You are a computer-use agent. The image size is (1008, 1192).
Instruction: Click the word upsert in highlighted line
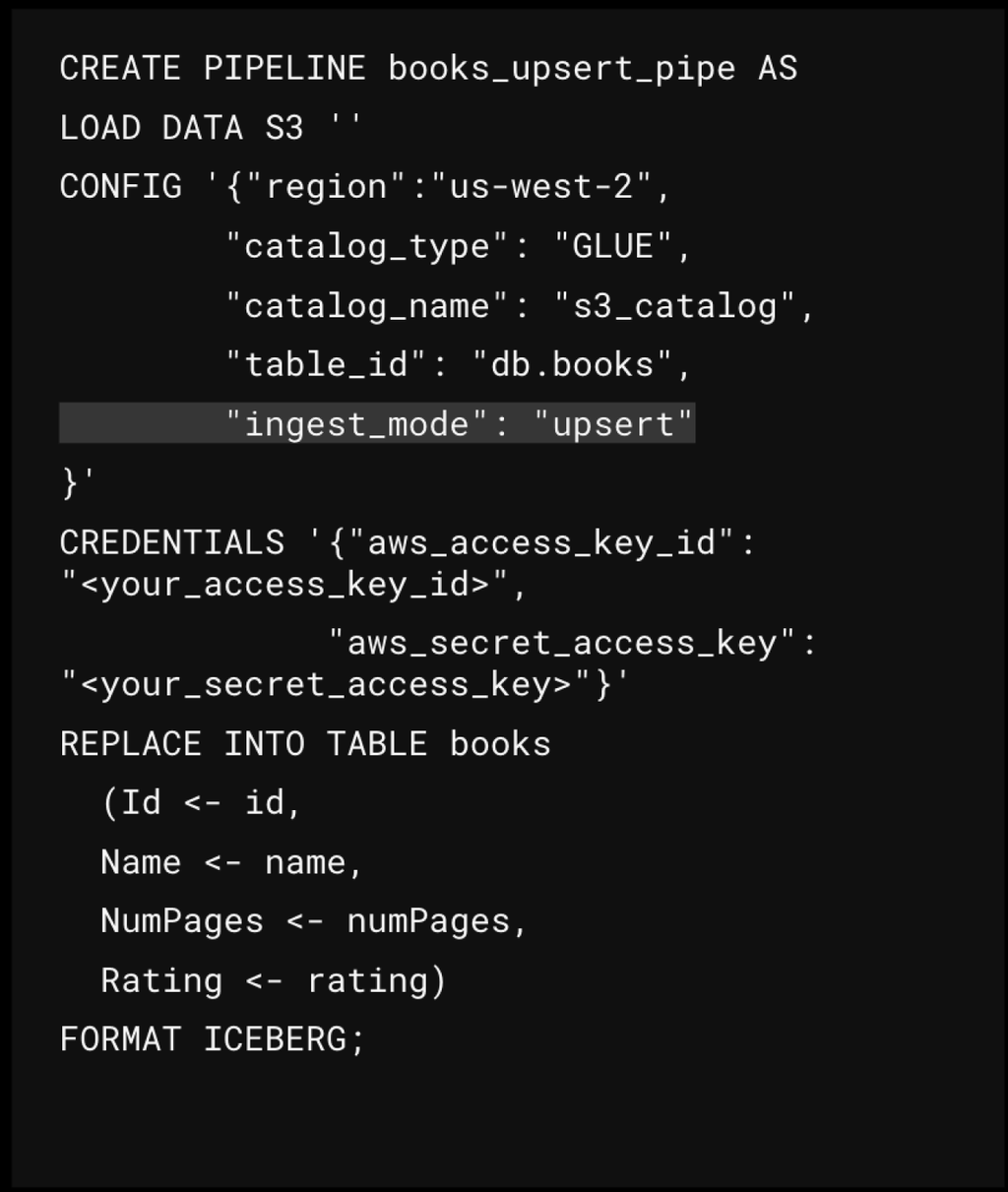coord(613,424)
